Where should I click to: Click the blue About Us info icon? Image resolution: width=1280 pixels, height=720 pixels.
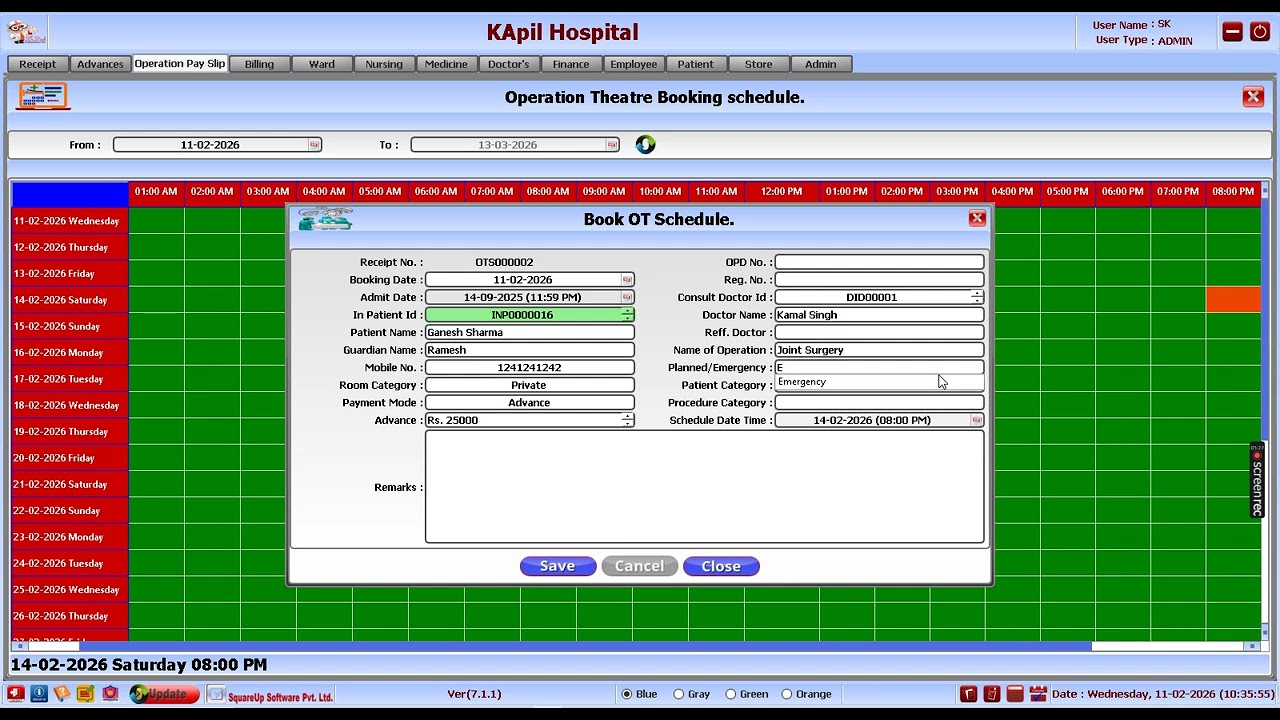pos(39,694)
